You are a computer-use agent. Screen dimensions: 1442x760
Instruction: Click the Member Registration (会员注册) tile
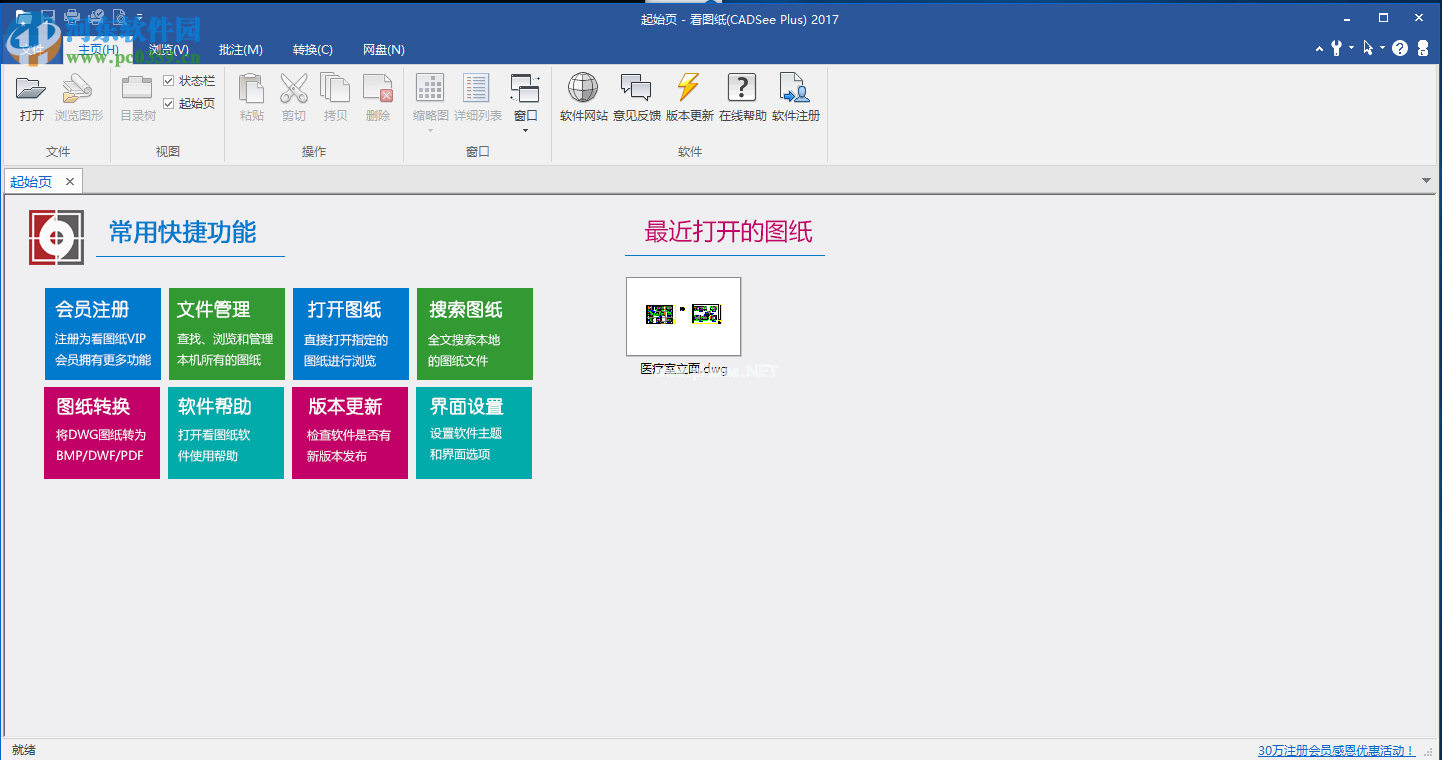coord(103,334)
